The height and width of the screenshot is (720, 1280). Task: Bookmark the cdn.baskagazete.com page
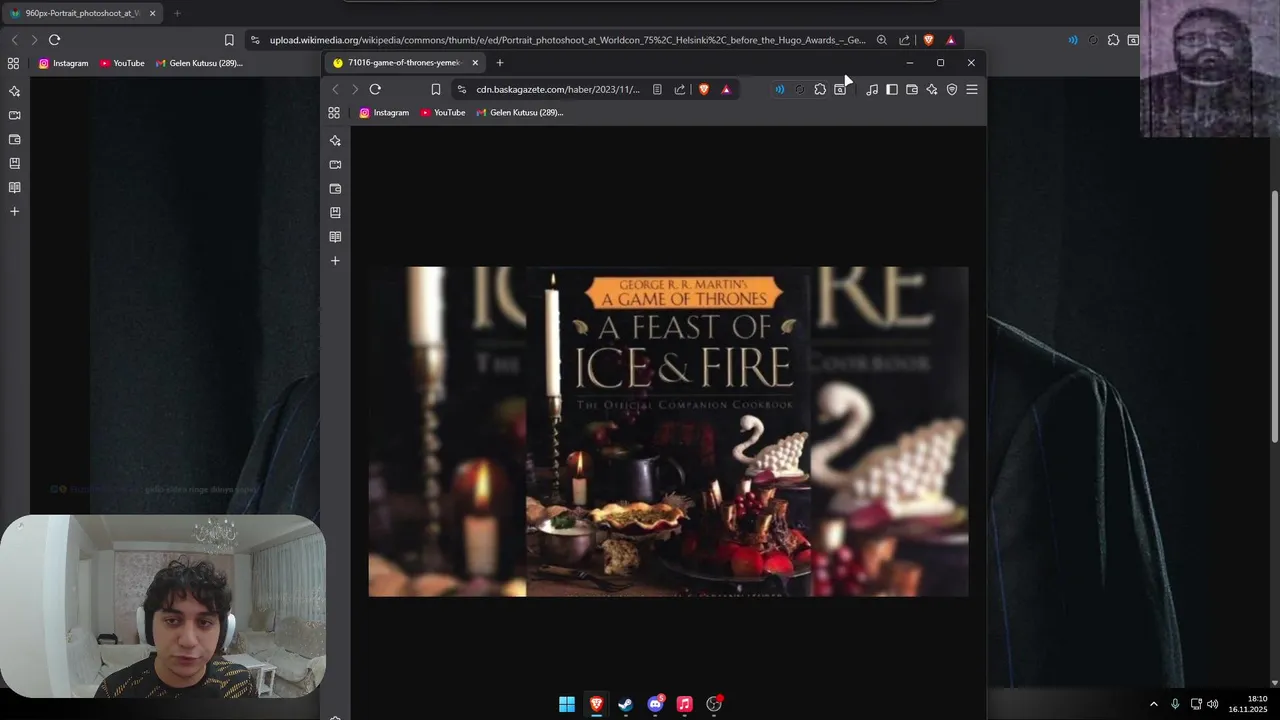pos(436,89)
